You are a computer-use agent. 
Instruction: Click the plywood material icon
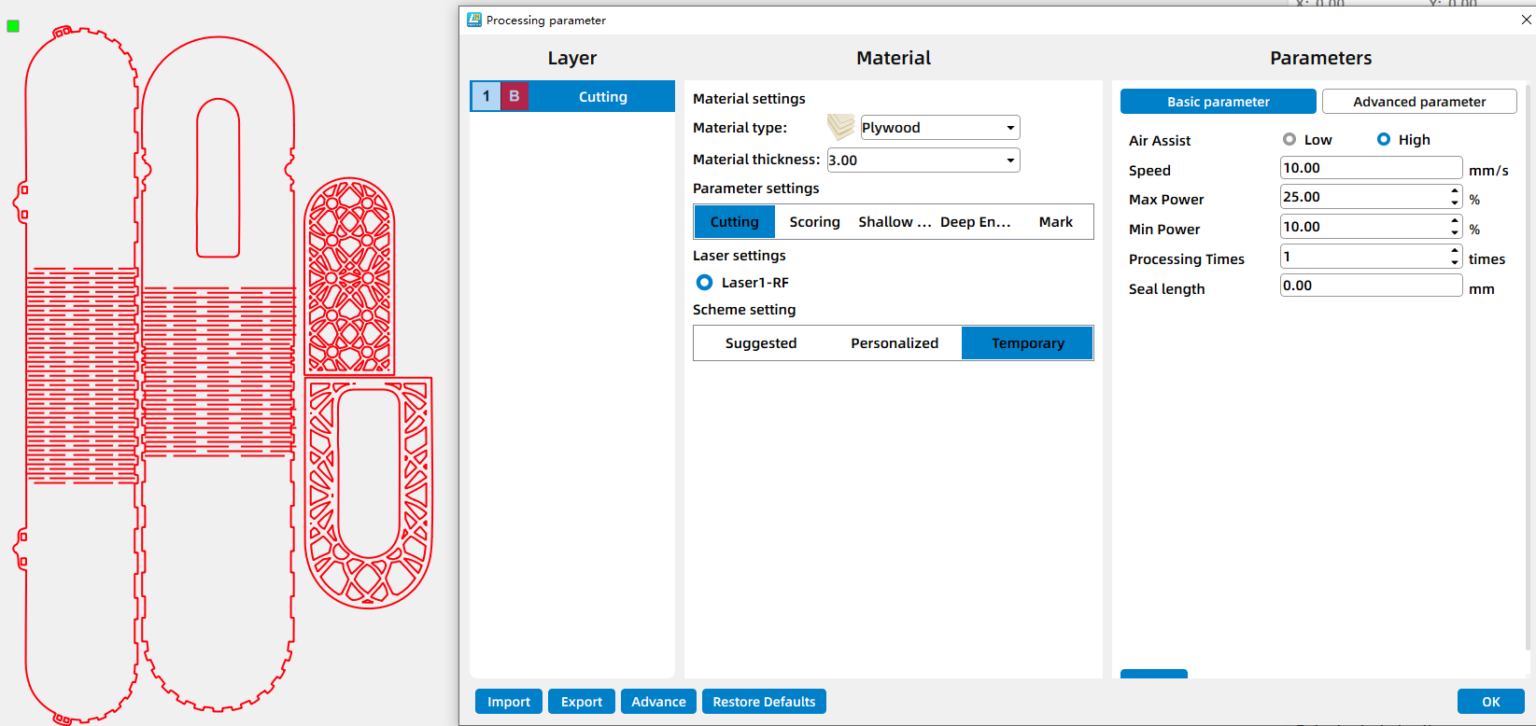(841, 127)
